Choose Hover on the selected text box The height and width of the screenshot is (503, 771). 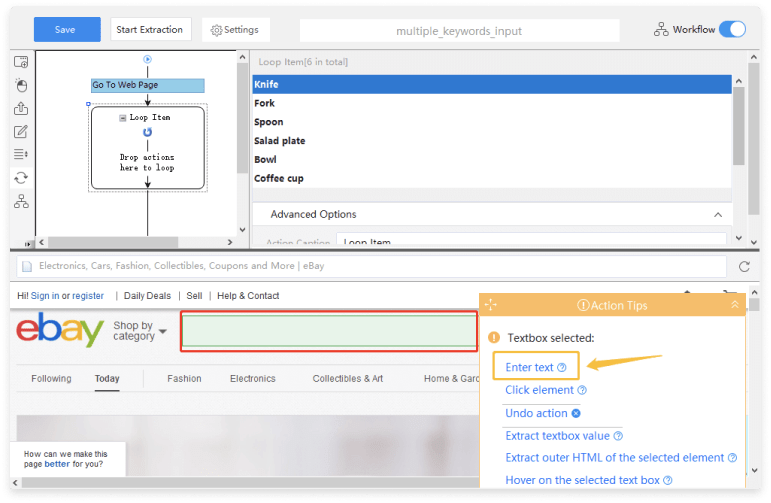582,480
